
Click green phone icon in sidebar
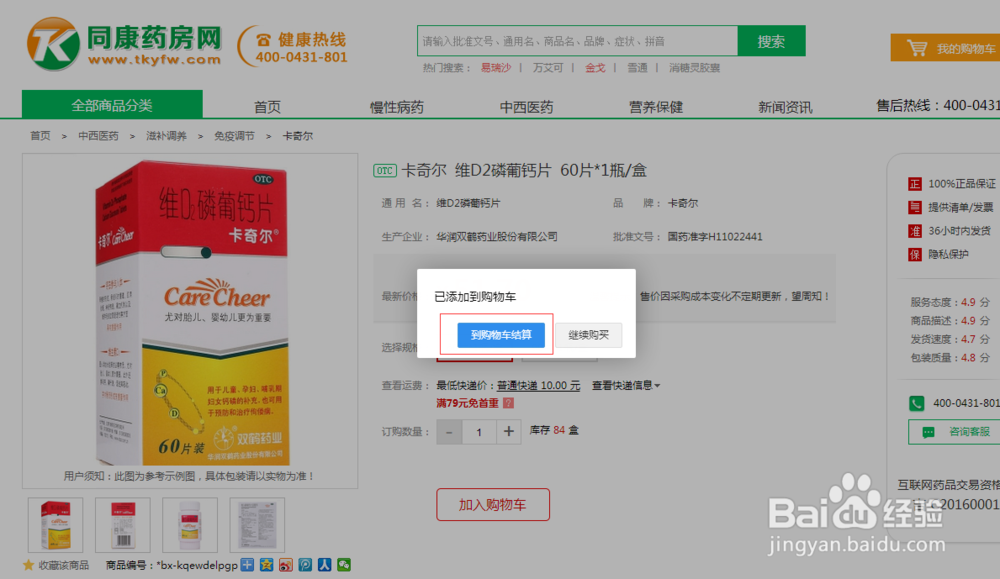pyautogui.click(x=916, y=403)
